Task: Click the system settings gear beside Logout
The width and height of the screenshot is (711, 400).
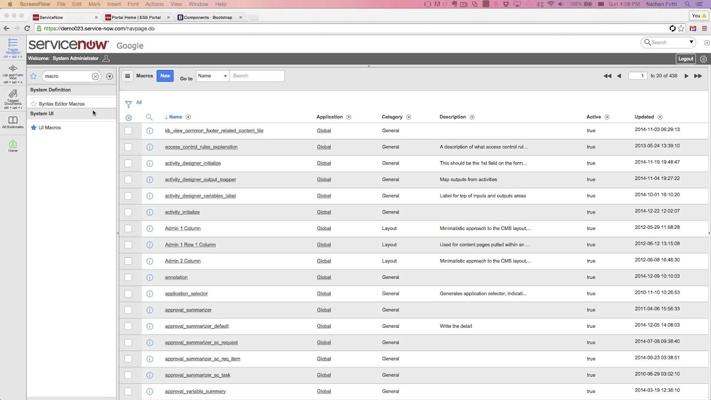Action: [x=703, y=59]
